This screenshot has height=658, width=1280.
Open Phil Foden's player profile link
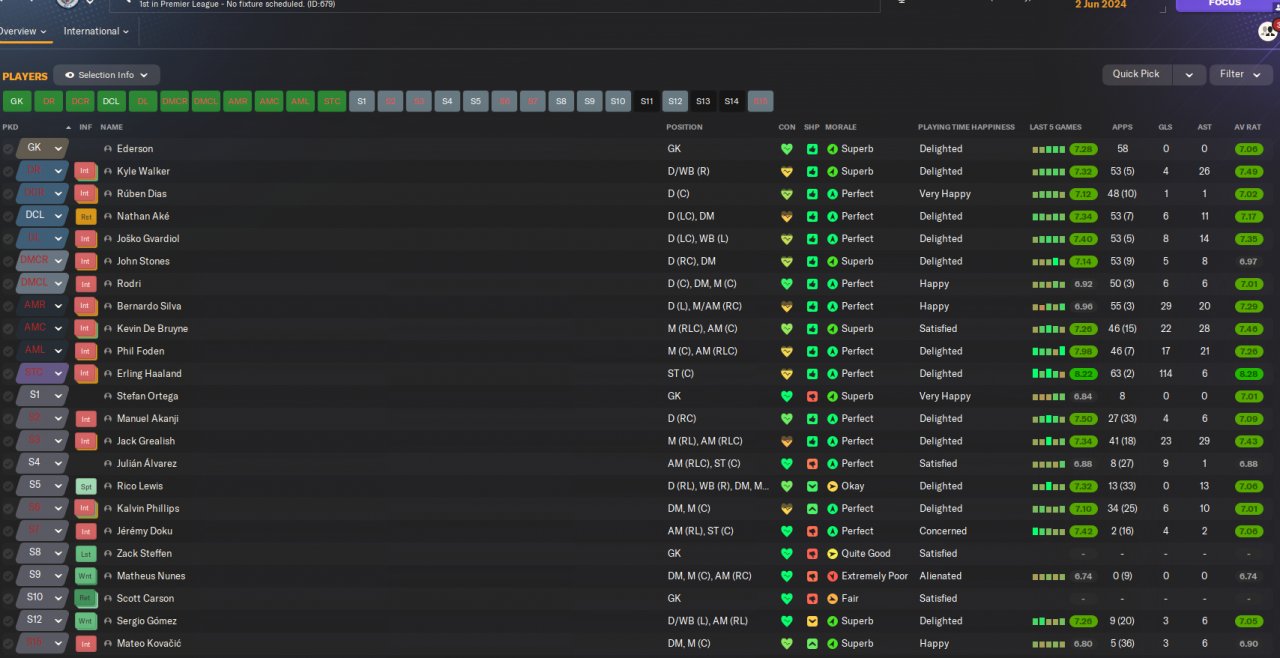pos(140,351)
